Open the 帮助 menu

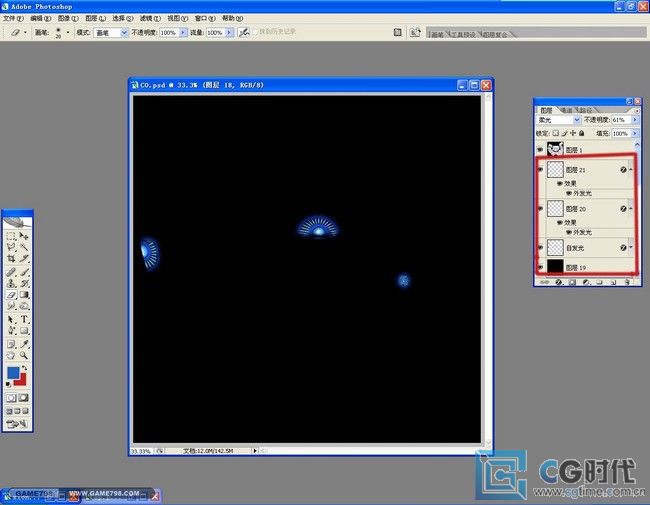[233, 18]
